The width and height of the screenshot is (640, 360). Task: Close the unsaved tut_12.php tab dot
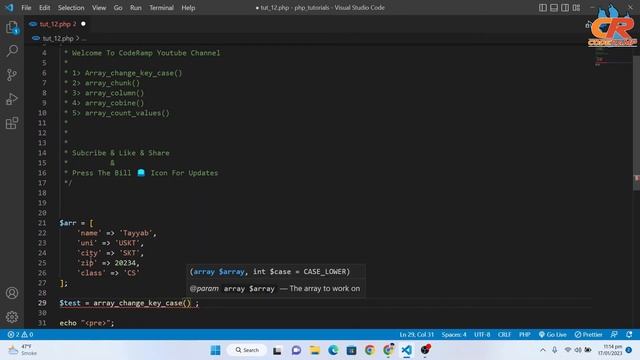coord(83,24)
